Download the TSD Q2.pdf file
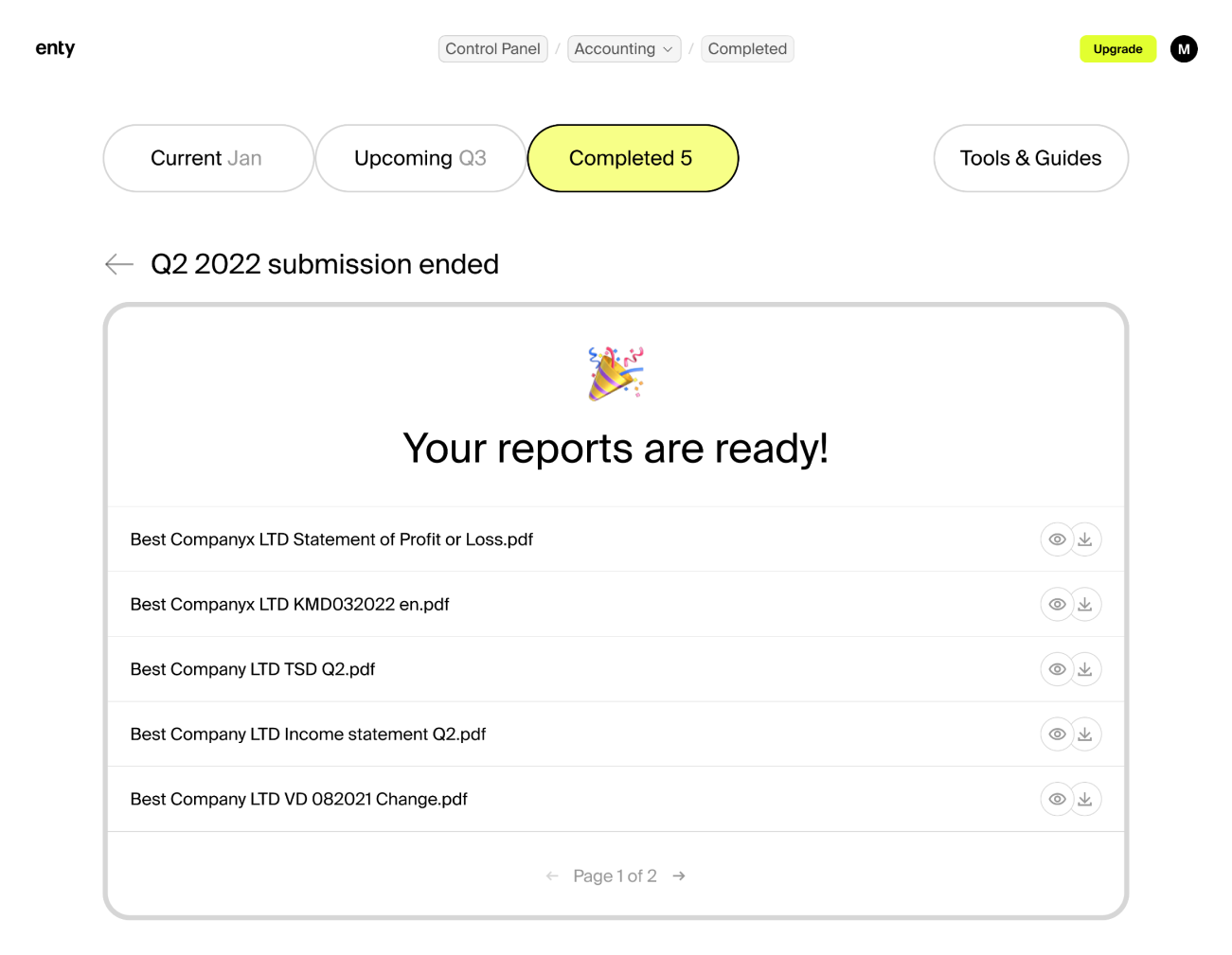 pos(1085,669)
